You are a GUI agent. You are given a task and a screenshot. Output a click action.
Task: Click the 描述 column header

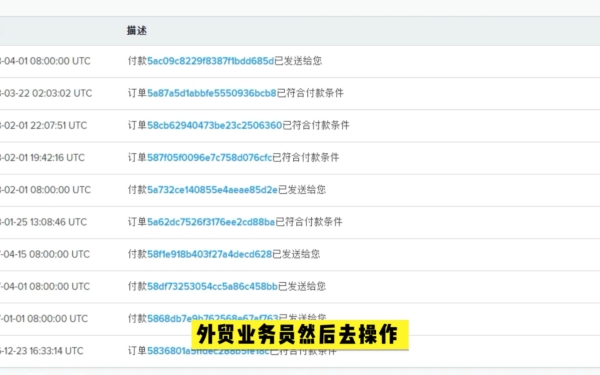click(137, 30)
